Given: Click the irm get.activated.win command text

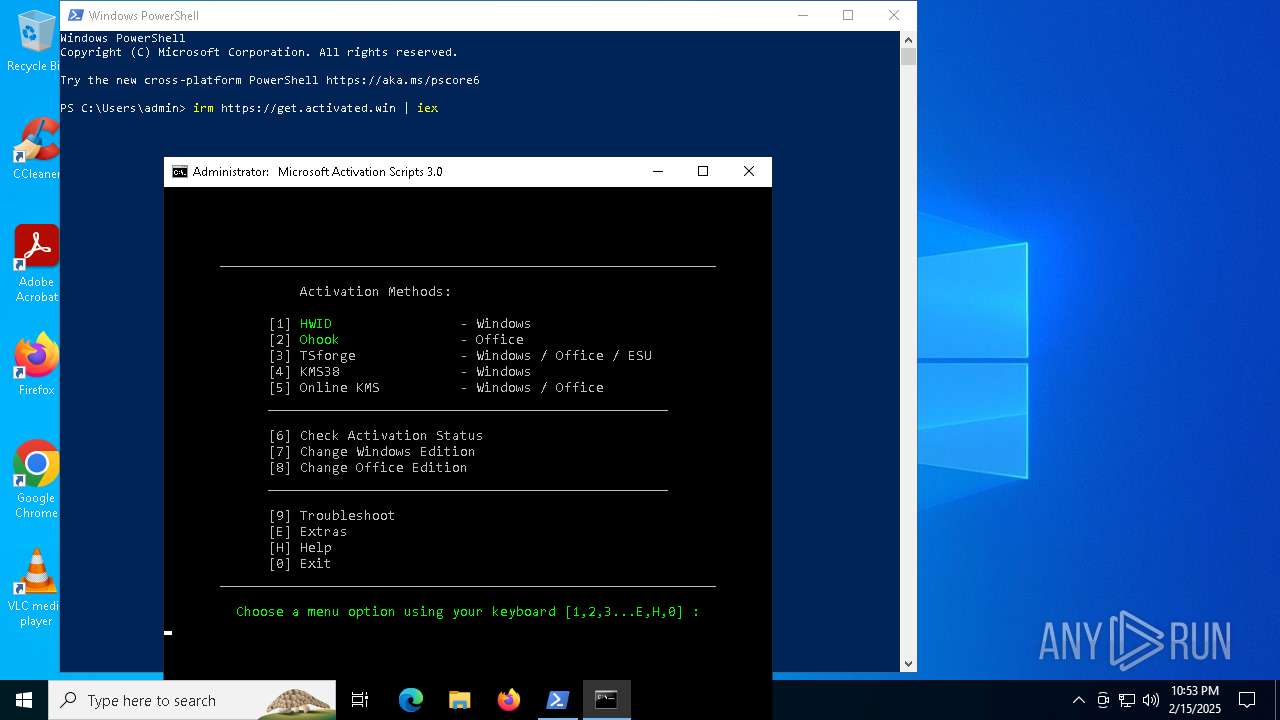Looking at the screenshot, I should [x=315, y=108].
